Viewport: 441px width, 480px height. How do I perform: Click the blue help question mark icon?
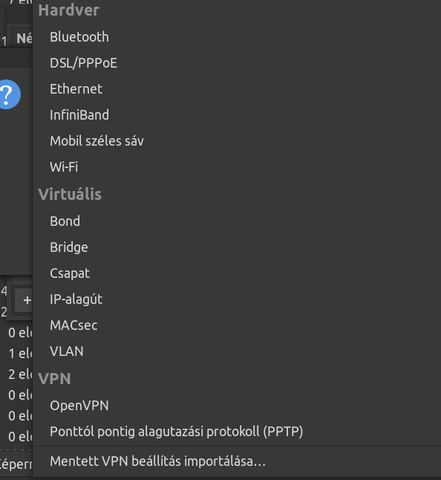tap(9, 94)
